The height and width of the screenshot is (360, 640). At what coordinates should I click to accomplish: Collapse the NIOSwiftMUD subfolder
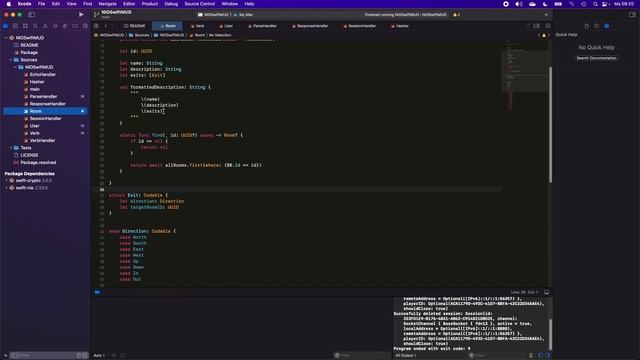pyautogui.click(x=16, y=67)
